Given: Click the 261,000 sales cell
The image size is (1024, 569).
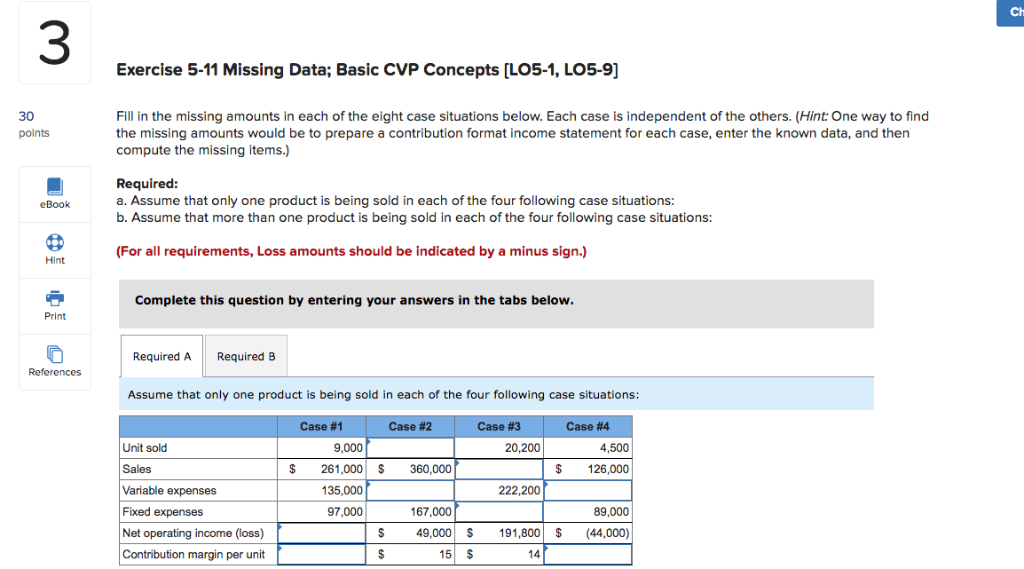Looking at the screenshot, I should click(322, 469).
